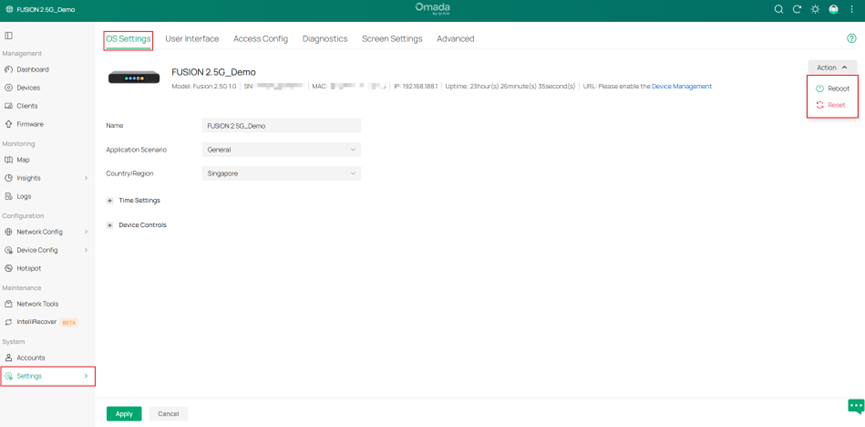The height and width of the screenshot is (427, 865).
Task: Click the BETA badge next to IntelliRecover
Action: (69, 323)
